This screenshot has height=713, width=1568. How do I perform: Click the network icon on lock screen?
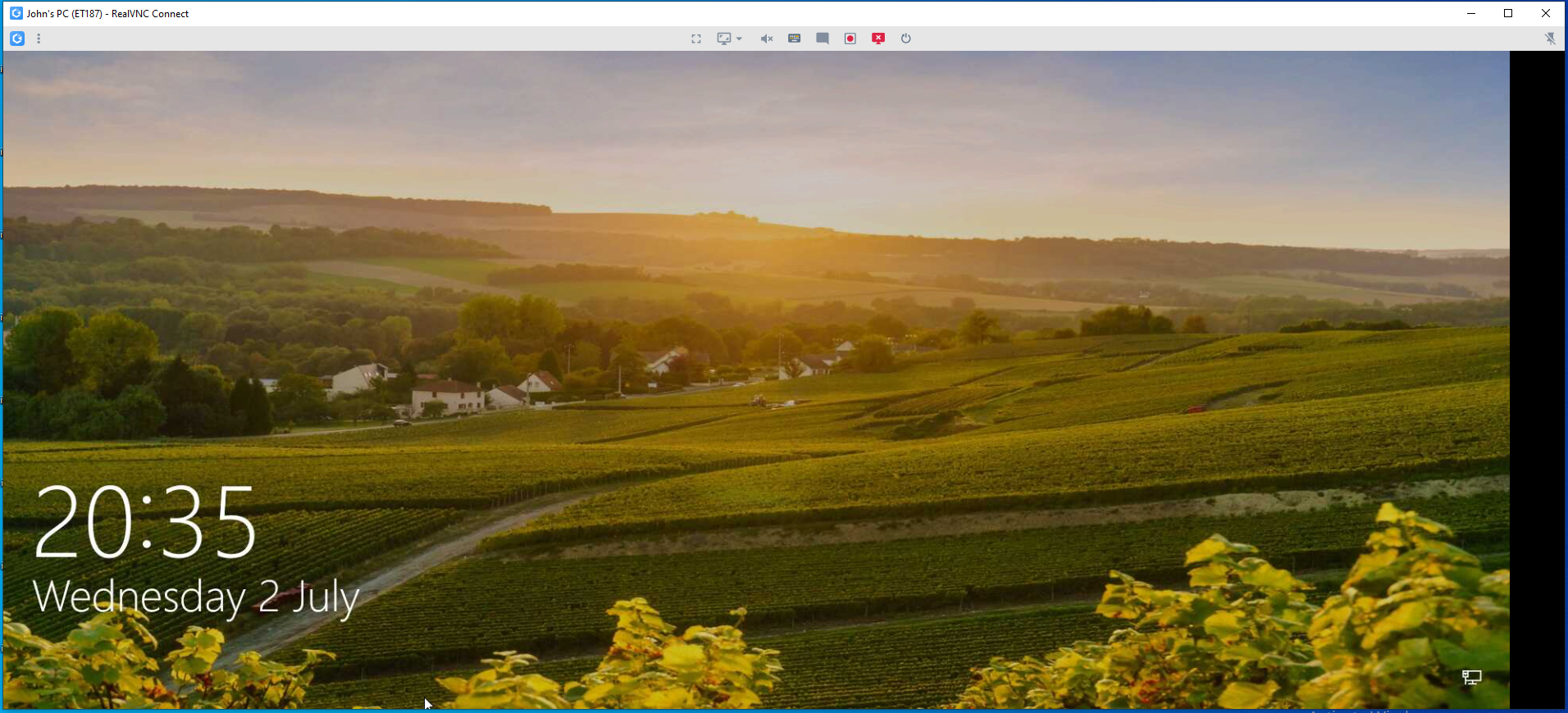(1472, 677)
